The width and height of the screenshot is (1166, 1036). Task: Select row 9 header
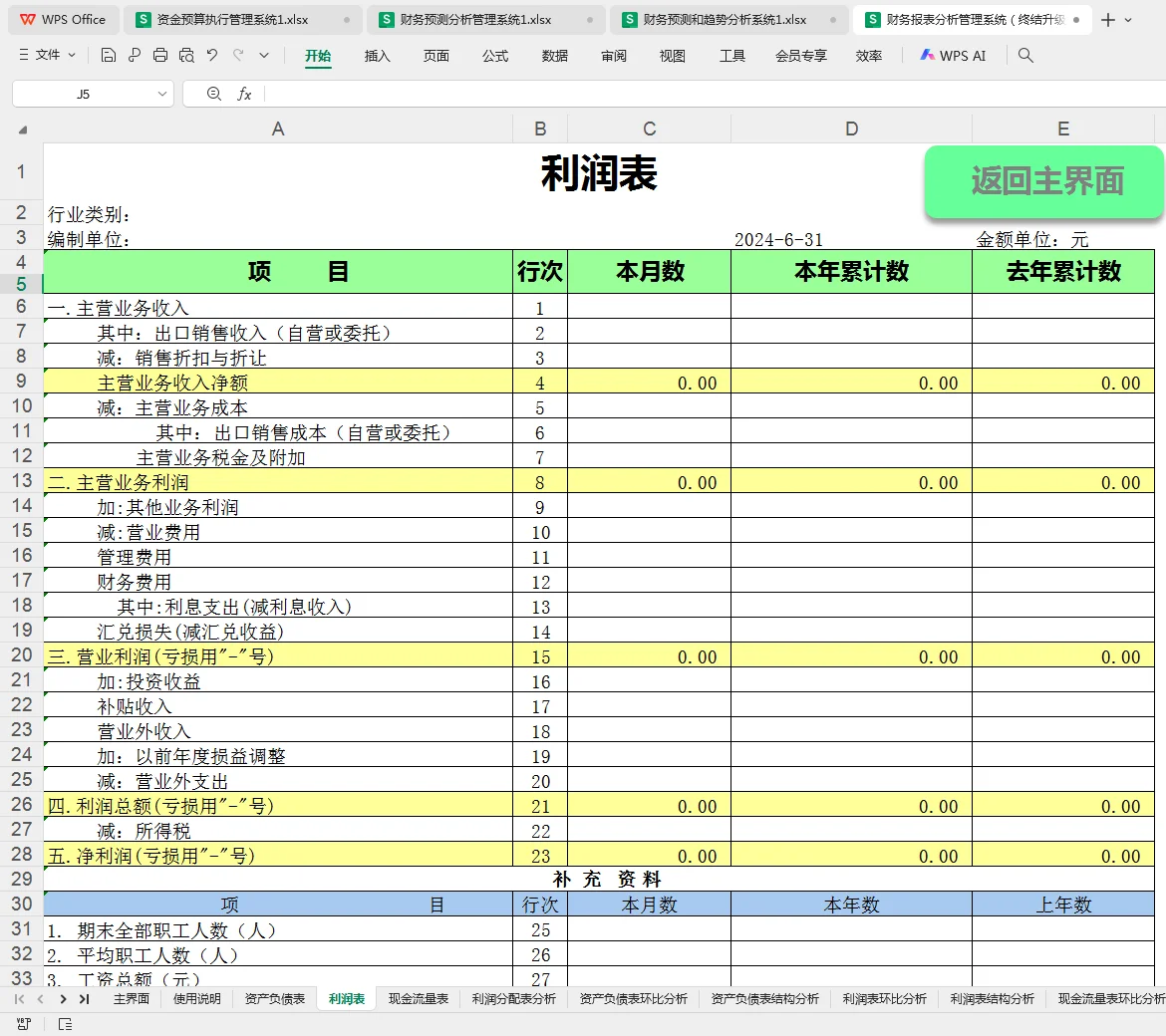(21, 382)
